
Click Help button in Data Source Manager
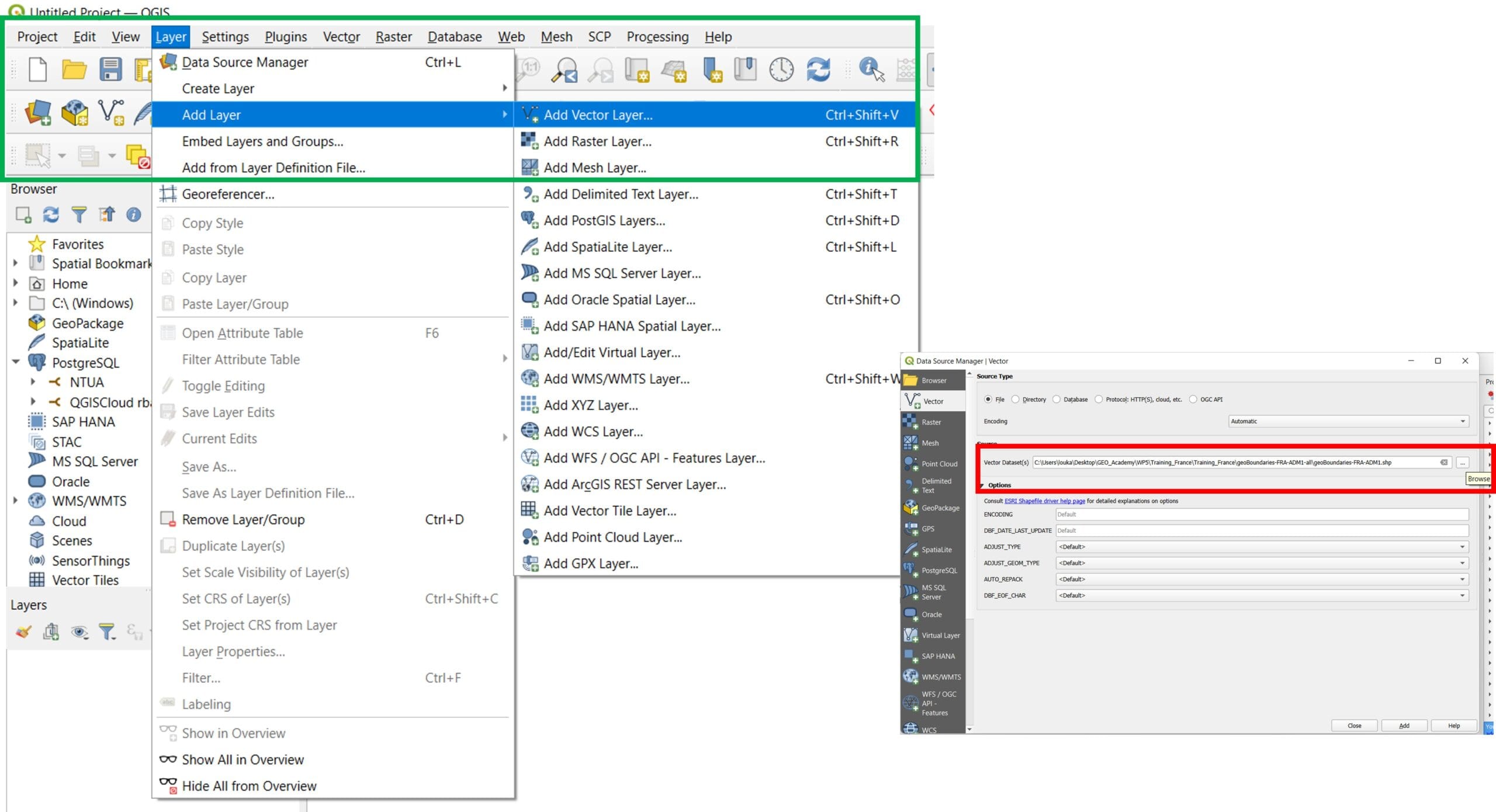coord(1454,726)
